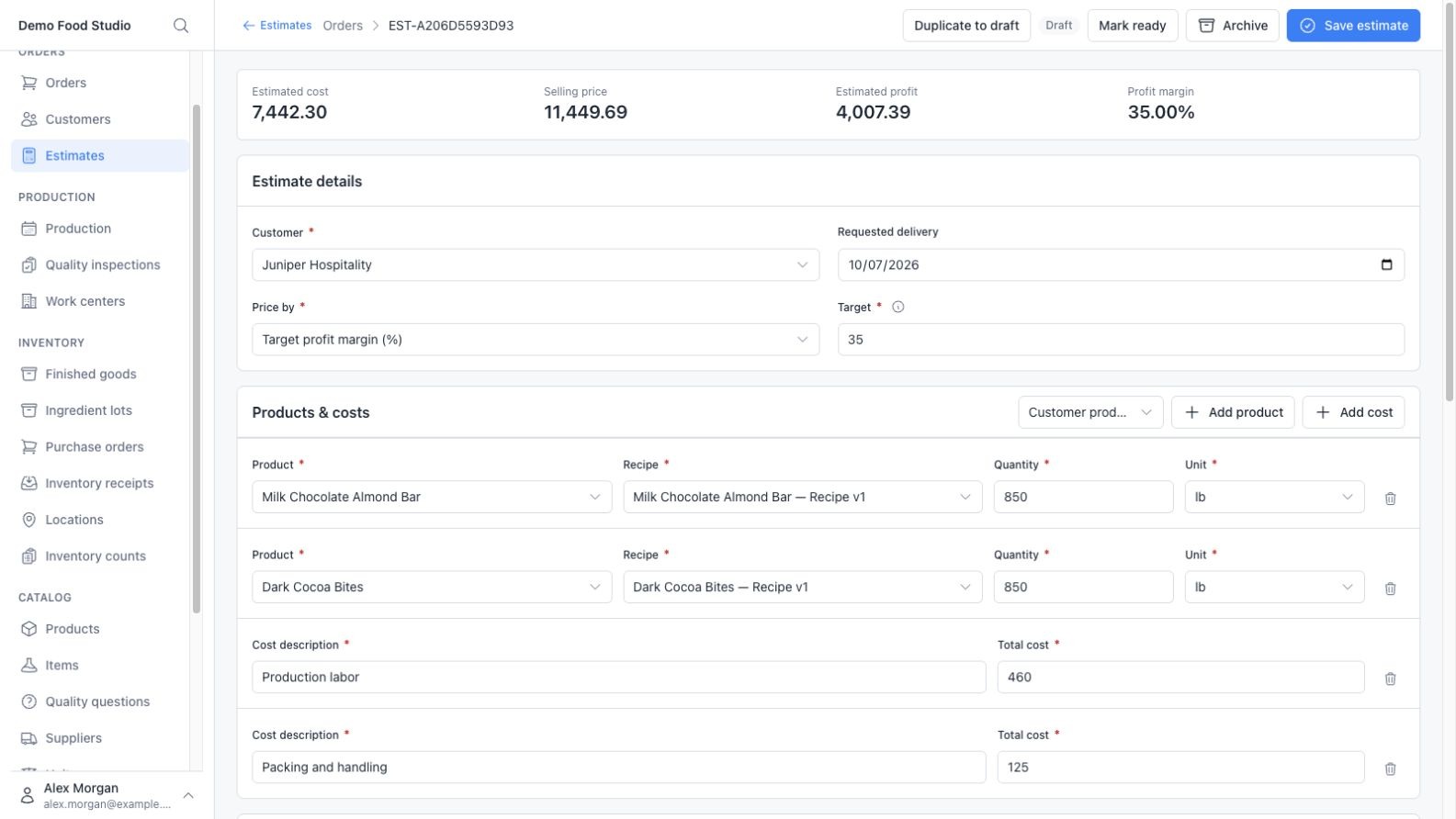Click the Target input field showing 35
Viewport: 1456px width, 819px height.
(x=1121, y=340)
